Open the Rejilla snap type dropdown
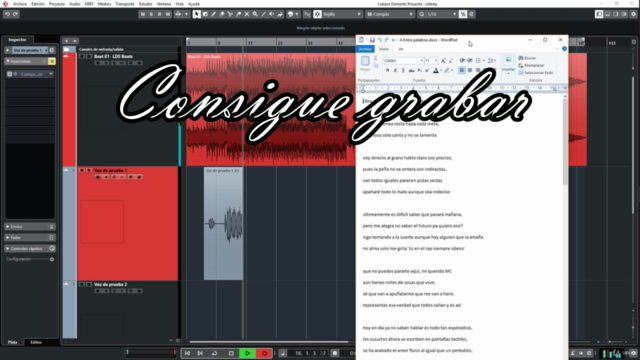 point(342,14)
